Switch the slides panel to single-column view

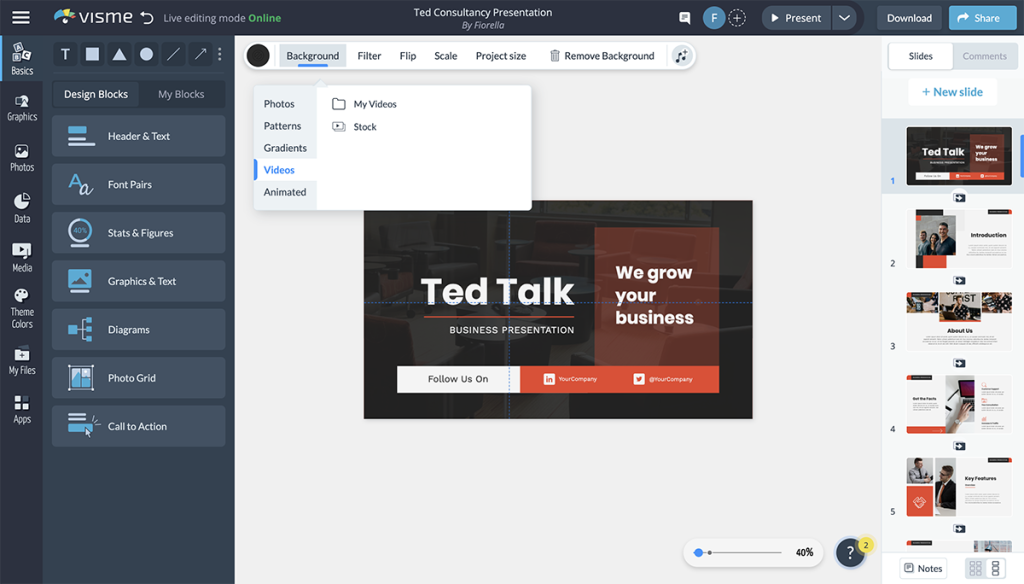[996, 567]
